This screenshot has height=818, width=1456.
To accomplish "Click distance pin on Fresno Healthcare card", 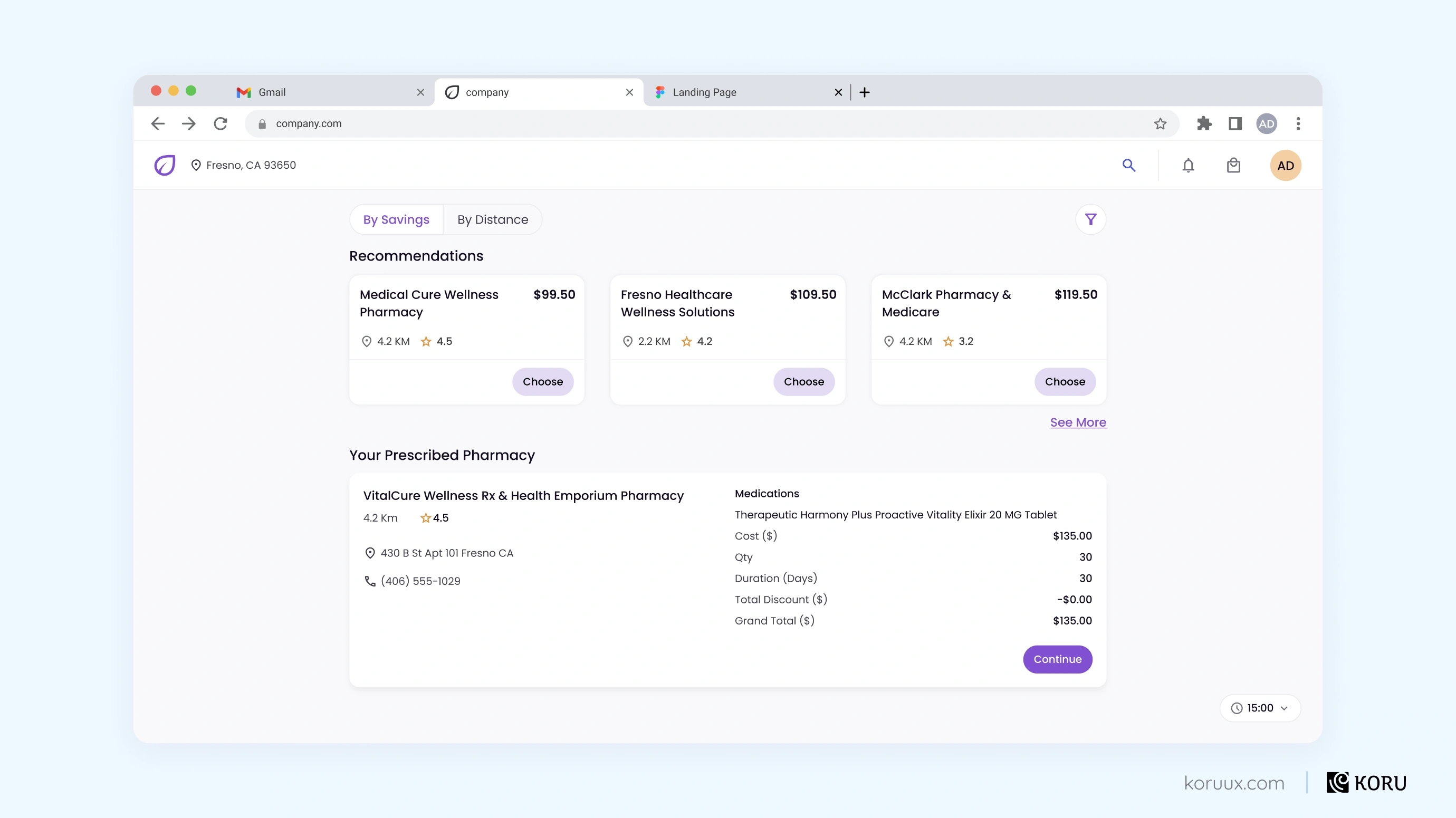I will pyautogui.click(x=627, y=341).
